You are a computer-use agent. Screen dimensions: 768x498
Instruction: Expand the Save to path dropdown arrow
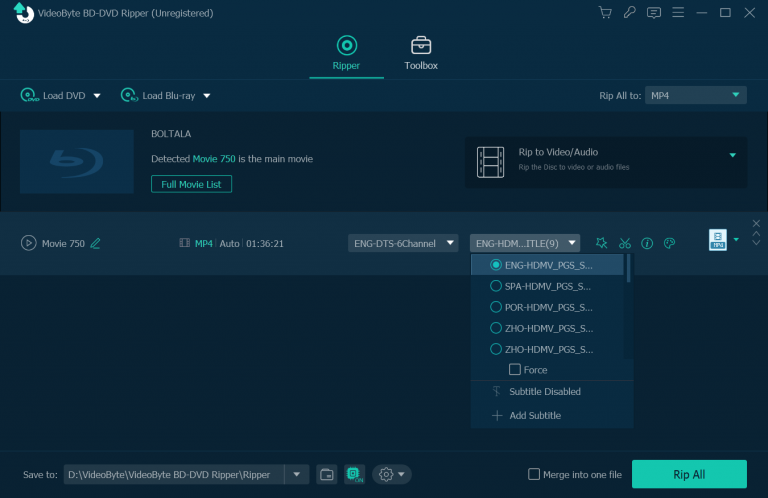296,474
